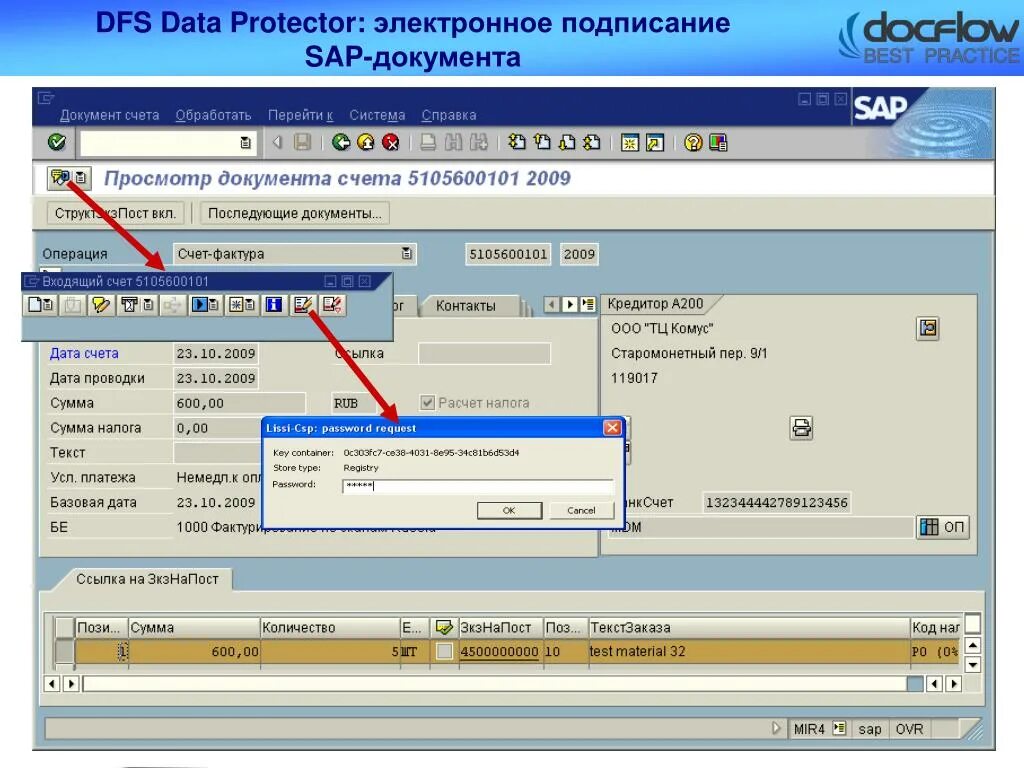This screenshot has height=768, width=1024.
Task: Select the row selector of item 1
Action: click(65, 651)
